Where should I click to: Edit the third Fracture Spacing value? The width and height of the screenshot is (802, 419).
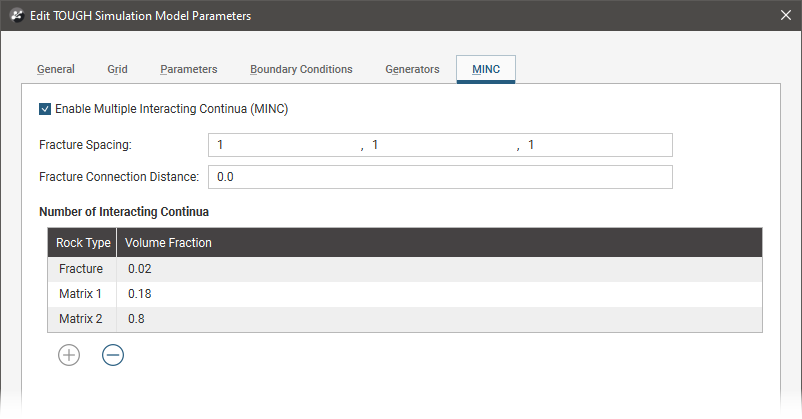point(596,145)
